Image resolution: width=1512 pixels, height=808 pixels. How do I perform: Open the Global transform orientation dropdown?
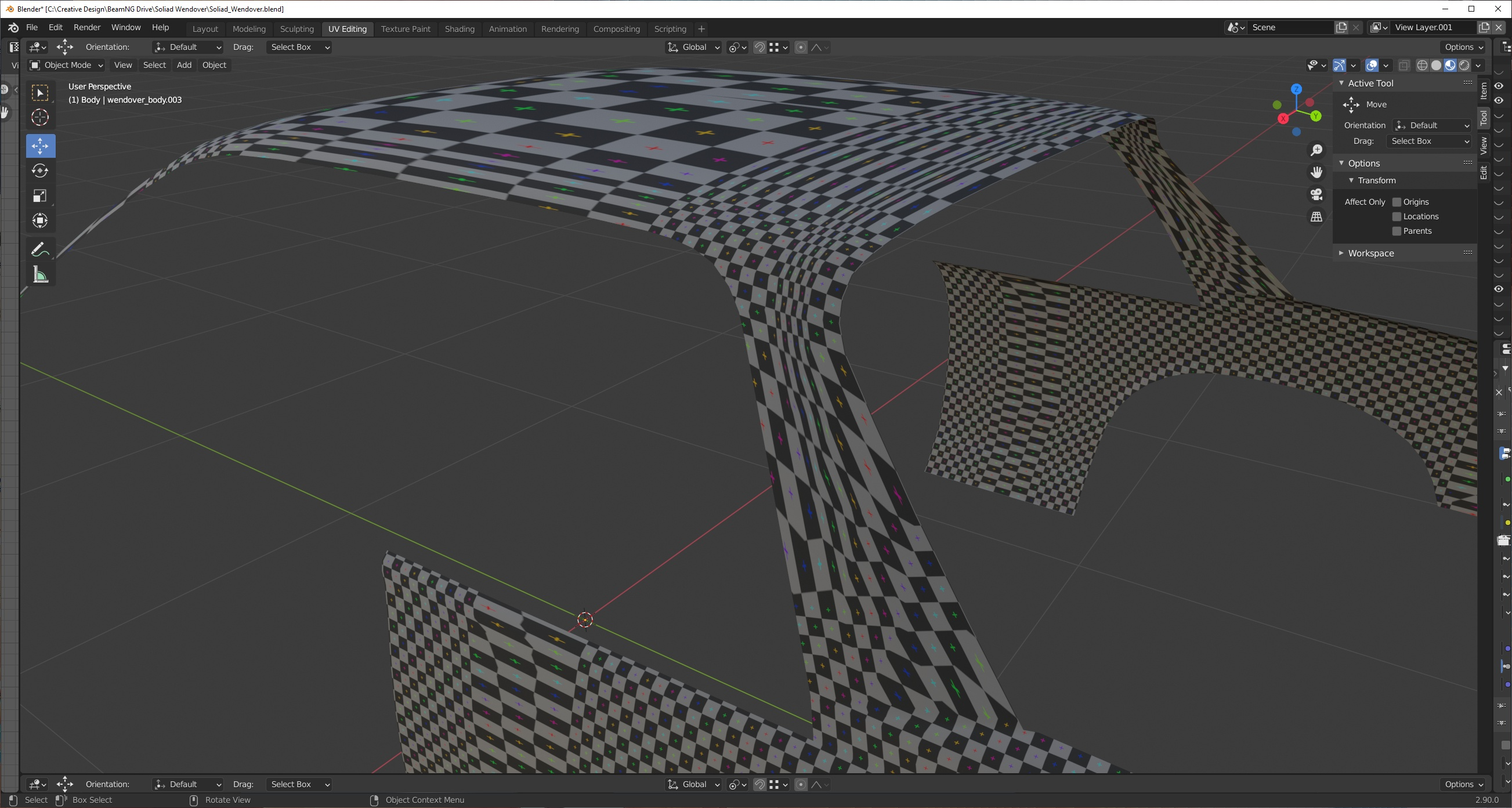694,47
